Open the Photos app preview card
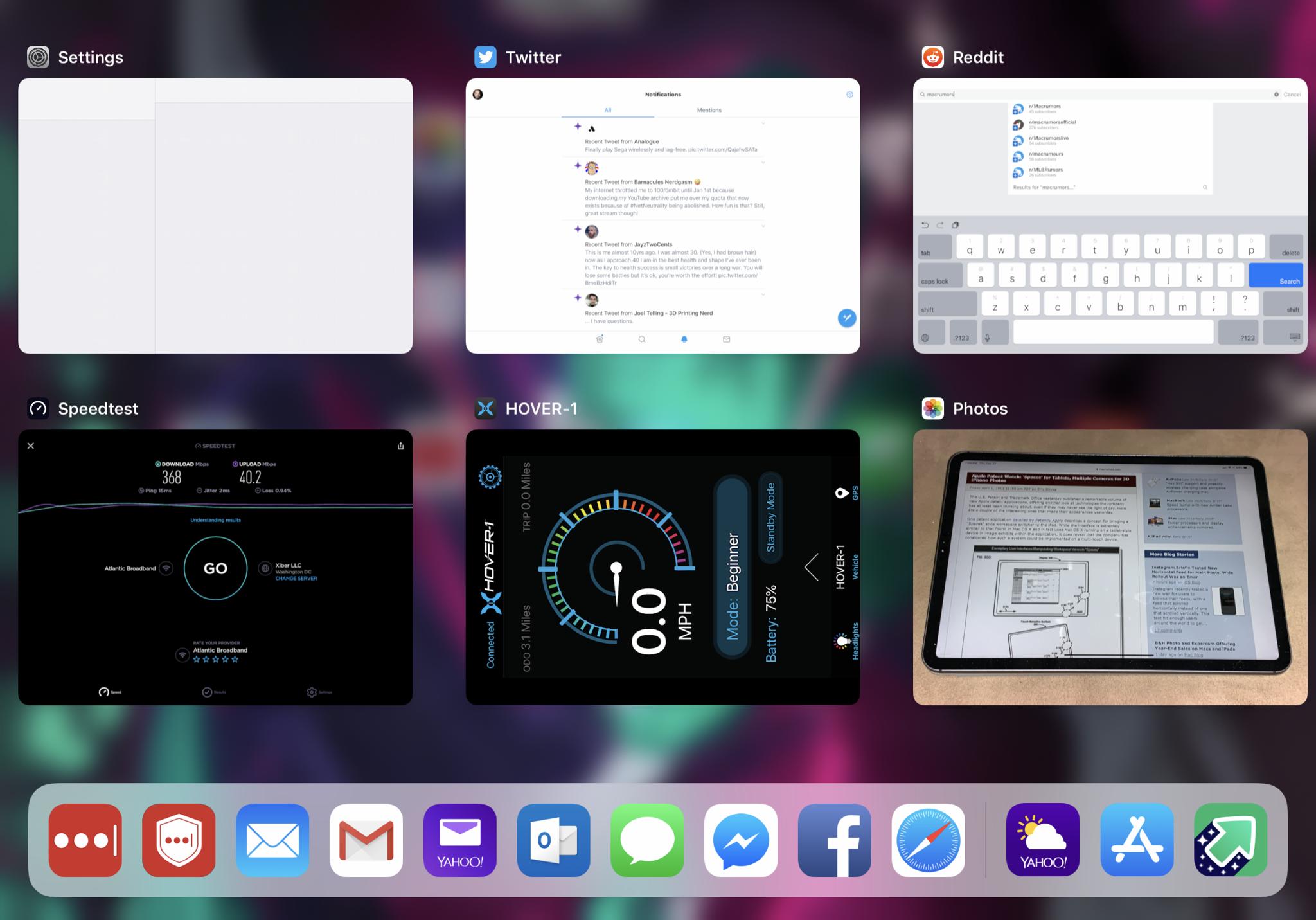This screenshot has width=1316, height=920. click(x=1110, y=567)
